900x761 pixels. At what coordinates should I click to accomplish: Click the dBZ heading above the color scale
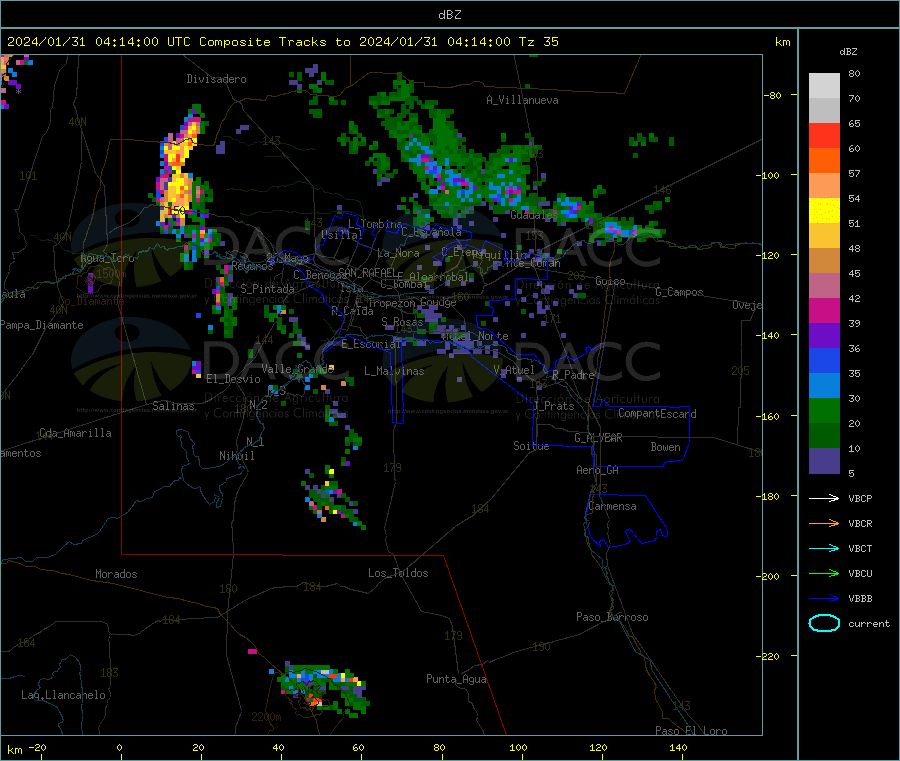coord(848,52)
